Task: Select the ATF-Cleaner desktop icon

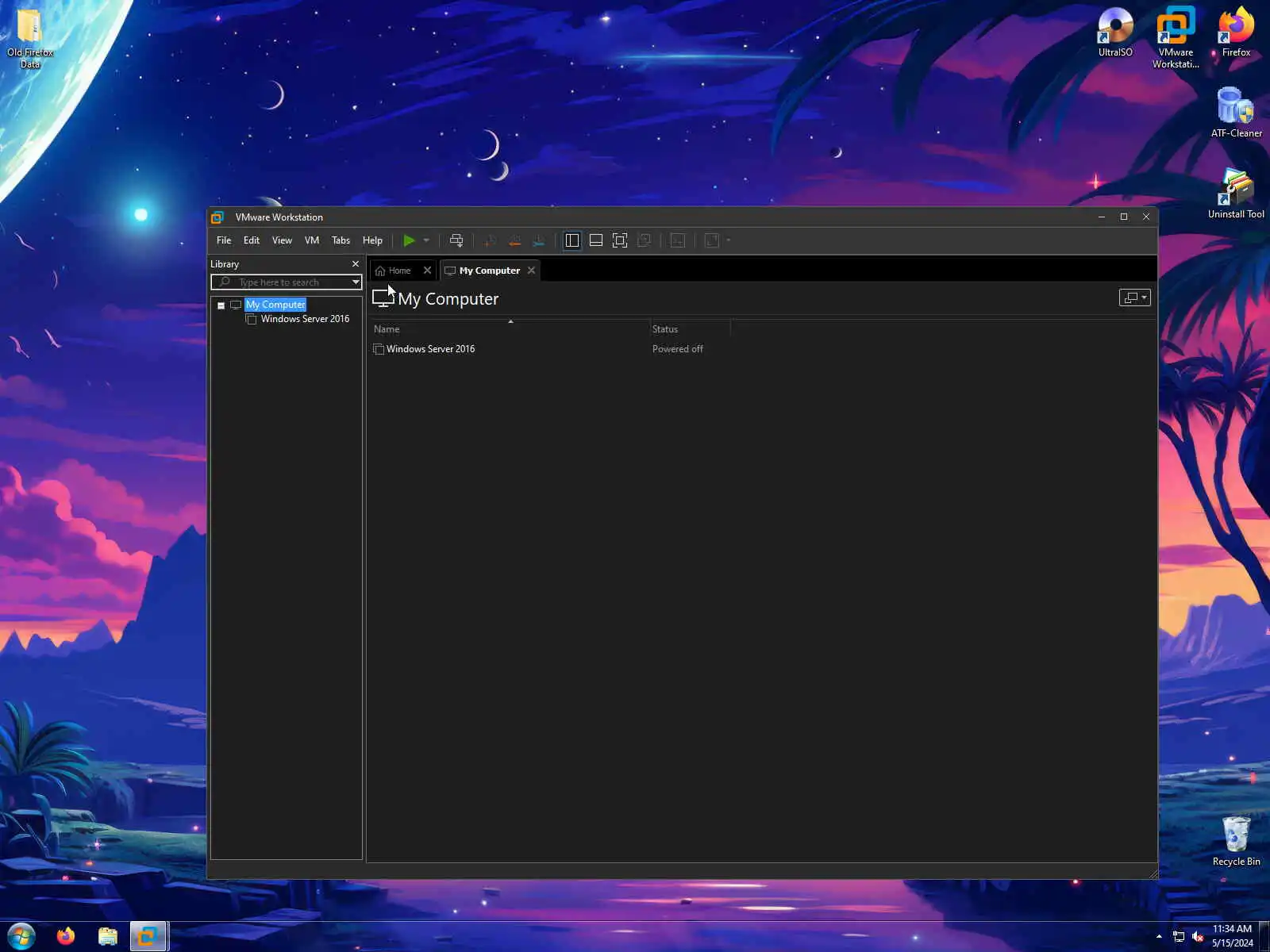Action: (1236, 113)
